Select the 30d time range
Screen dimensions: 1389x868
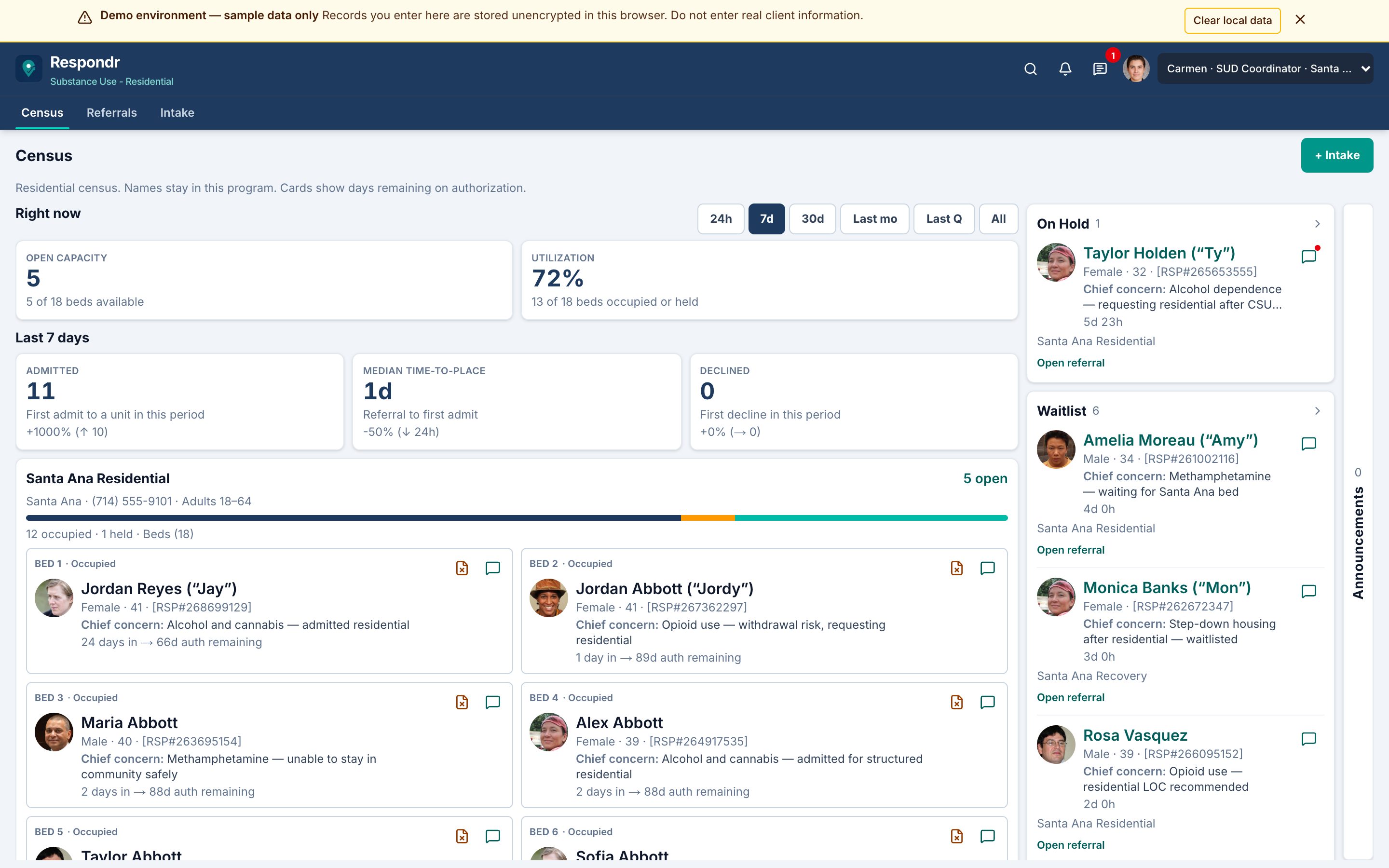pyautogui.click(x=812, y=219)
